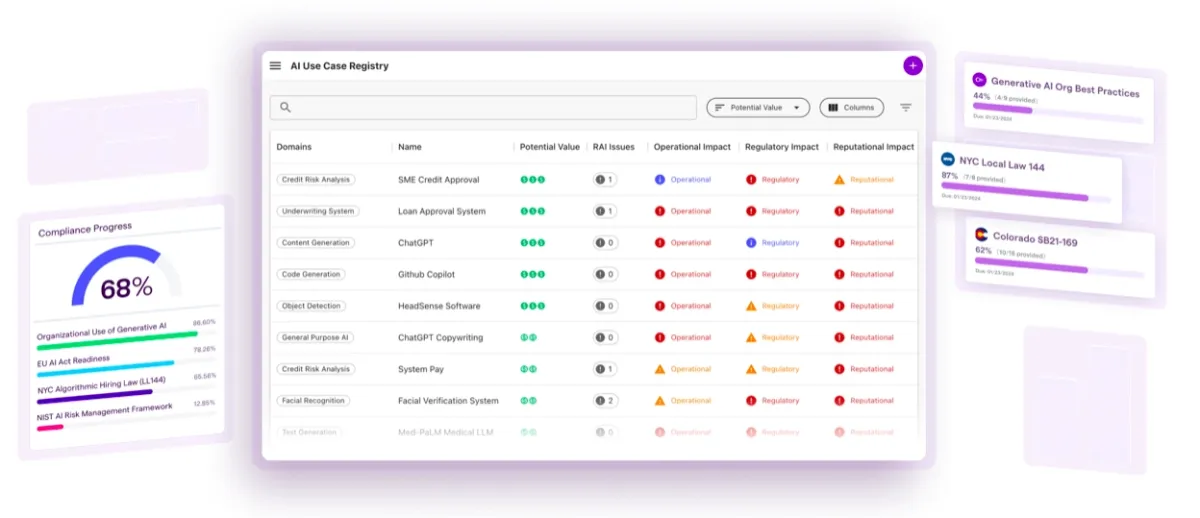Click orange Reputational warning icon in SME Credit Approval row
The width and height of the screenshot is (1200, 518).
coord(839,180)
